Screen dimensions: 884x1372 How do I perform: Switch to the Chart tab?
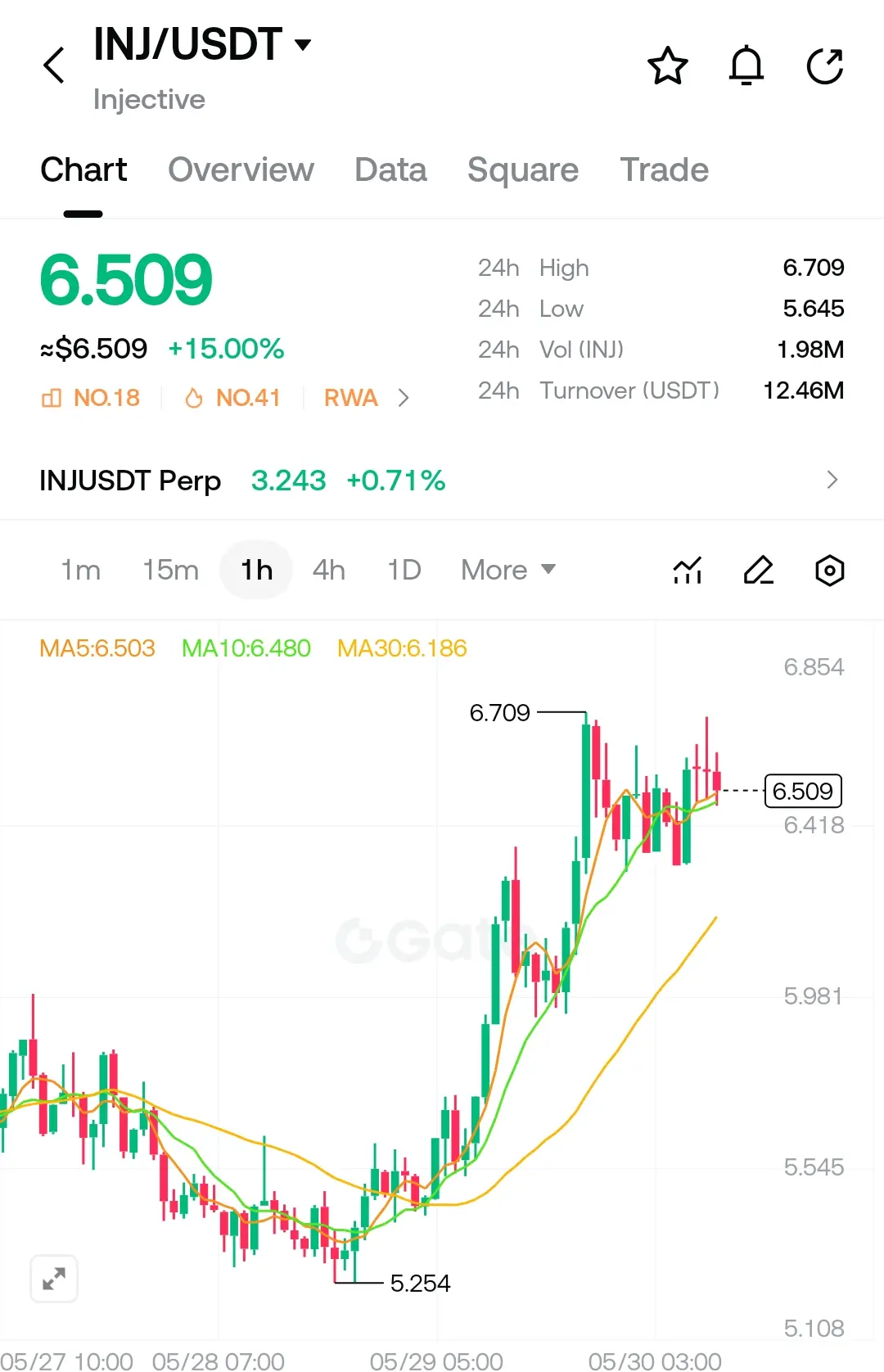point(83,170)
